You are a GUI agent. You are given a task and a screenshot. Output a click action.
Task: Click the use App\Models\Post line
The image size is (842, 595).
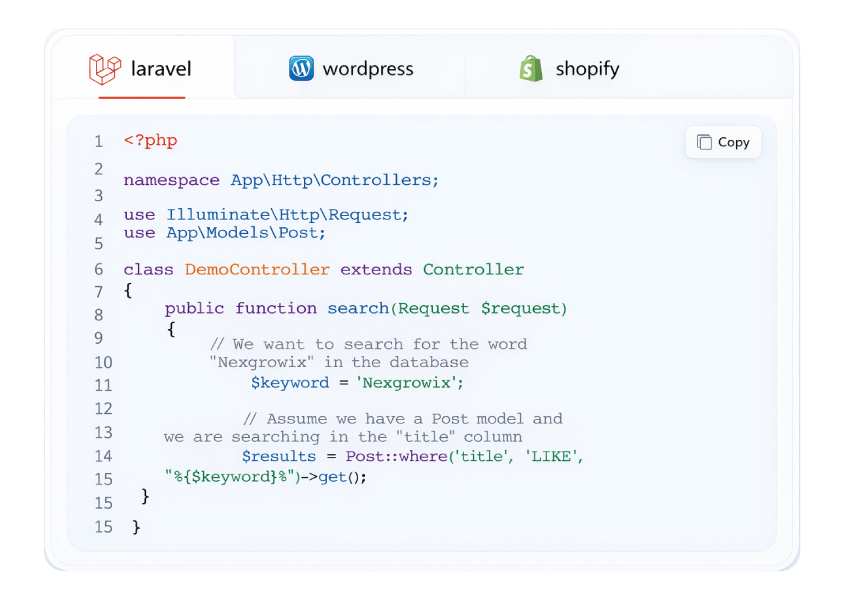pyautogui.click(x=225, y=232)
